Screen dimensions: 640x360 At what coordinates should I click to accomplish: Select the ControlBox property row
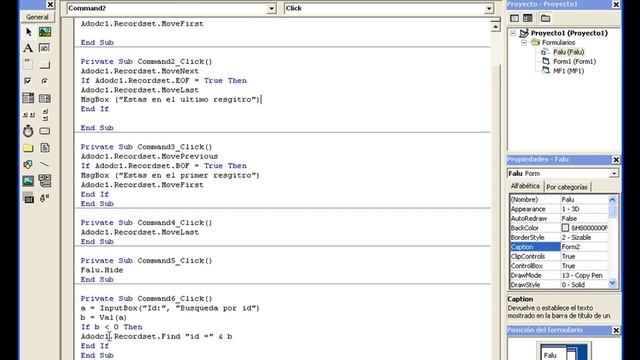[559, 266]
